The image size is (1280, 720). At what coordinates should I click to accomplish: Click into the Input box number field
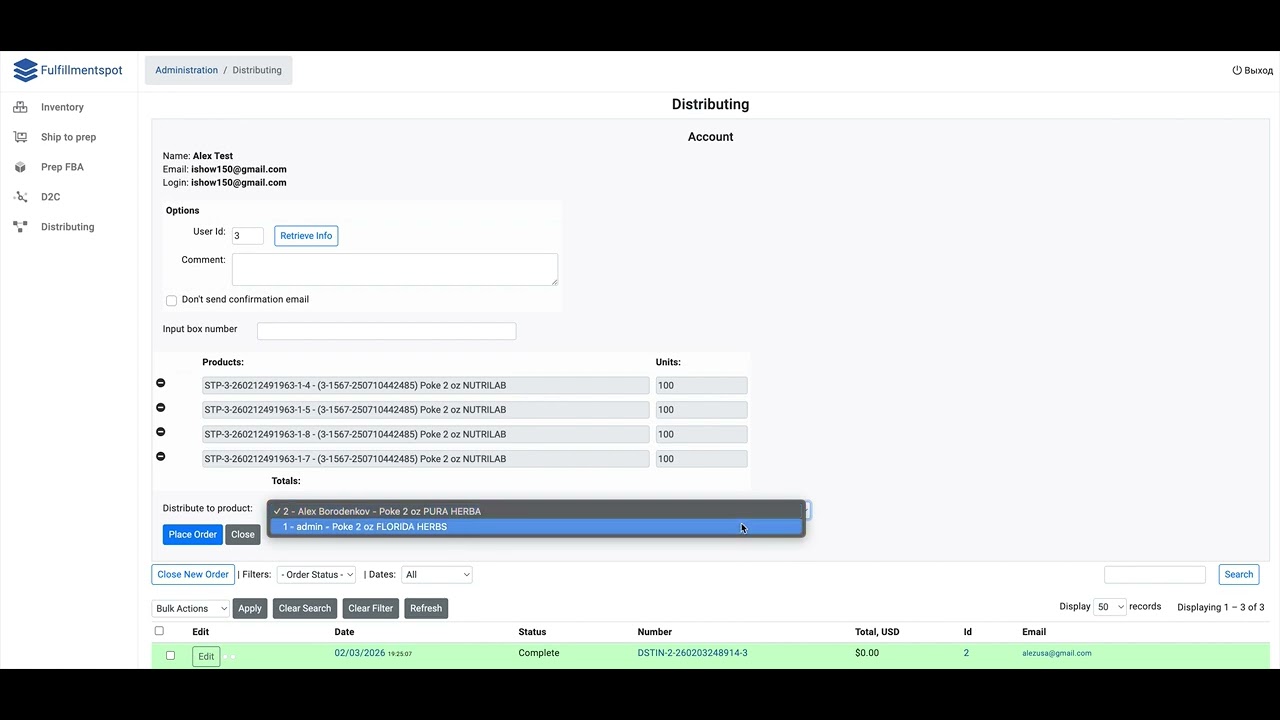coord(386,330)
